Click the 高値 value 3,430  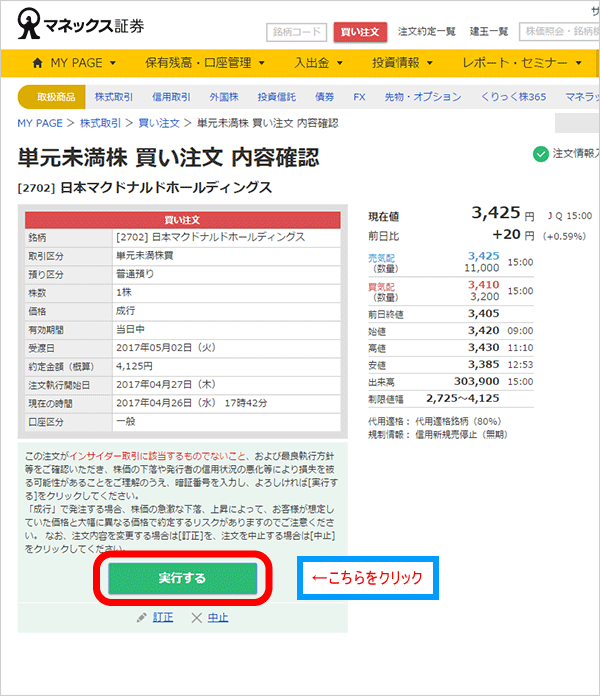tap(484, 348)
